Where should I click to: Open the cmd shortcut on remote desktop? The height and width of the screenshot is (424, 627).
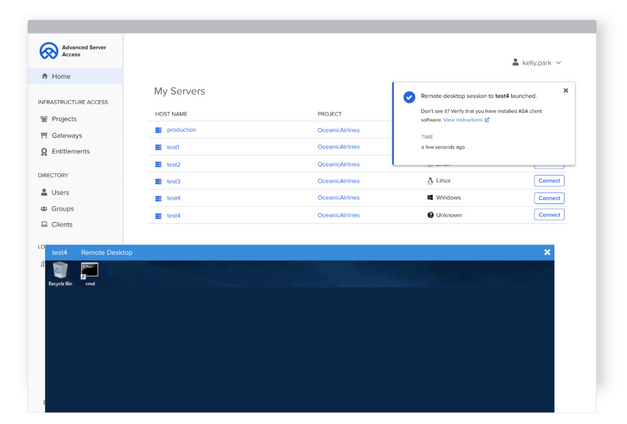tap(90, 271)
